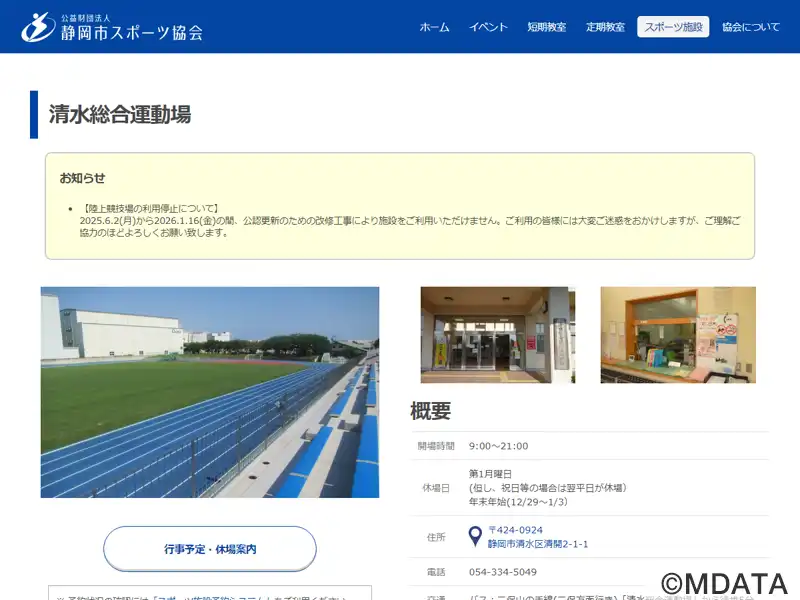Image resolution: width=800 pixels, height=600 pixels.
Task: Click 【陸上競技場の利用停止について】 notice title
Action: 151,208
